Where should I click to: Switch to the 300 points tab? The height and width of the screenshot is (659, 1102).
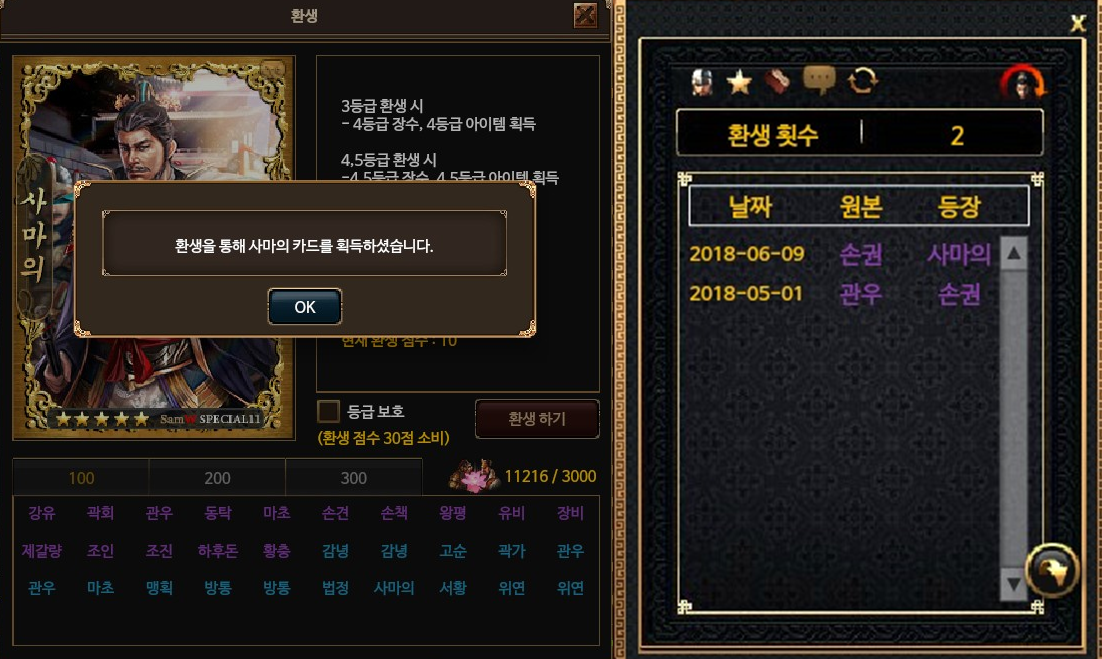click(354, 478)
